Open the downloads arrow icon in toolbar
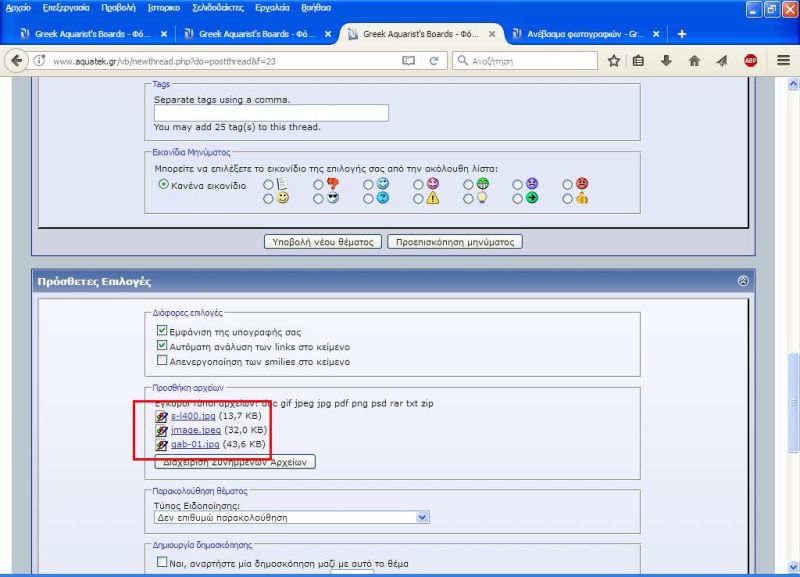This screenshot has height=577, width=800. coord(666,61)
